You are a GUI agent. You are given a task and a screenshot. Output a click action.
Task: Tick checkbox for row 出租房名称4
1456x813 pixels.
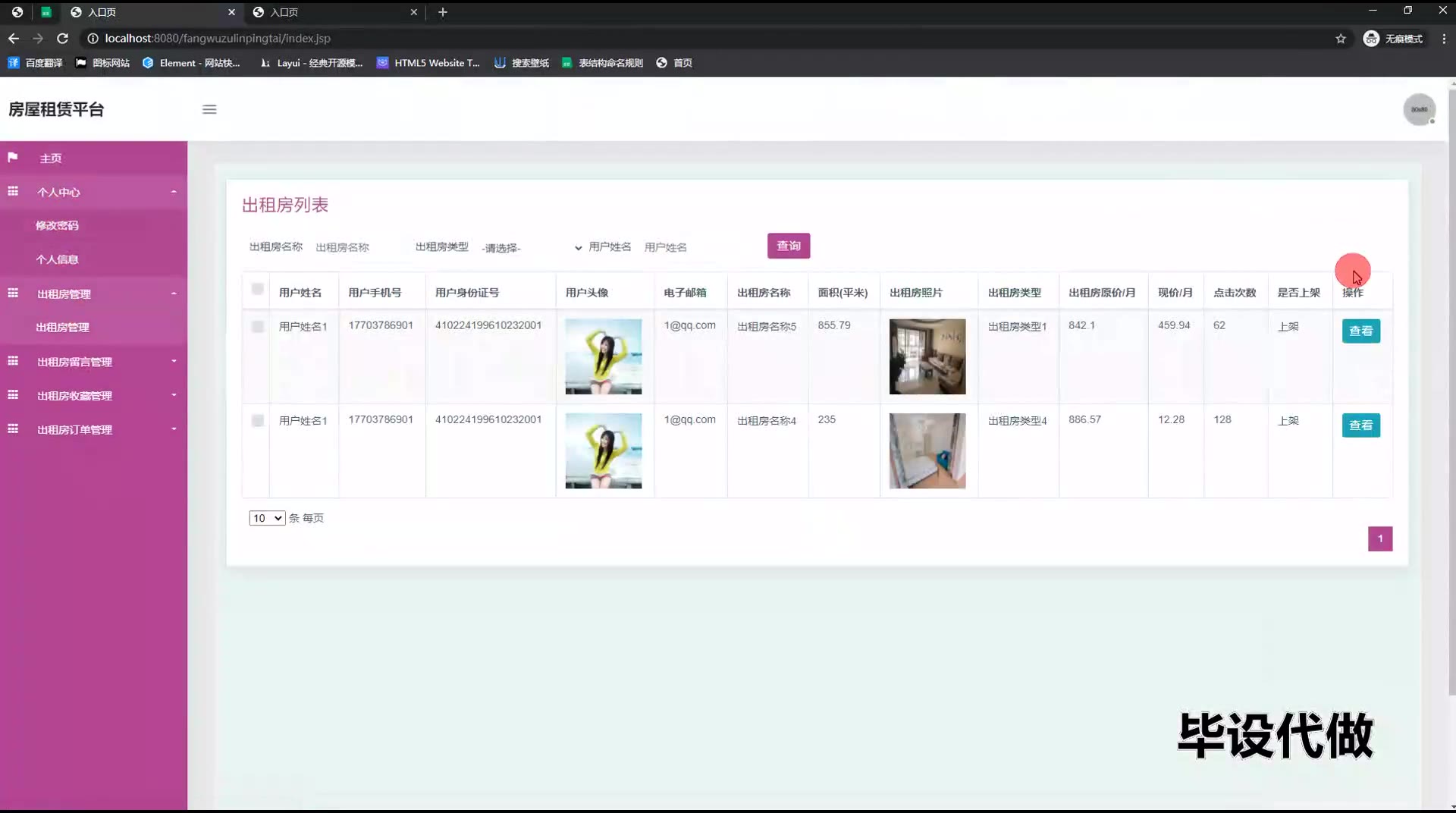coord(258,420)
